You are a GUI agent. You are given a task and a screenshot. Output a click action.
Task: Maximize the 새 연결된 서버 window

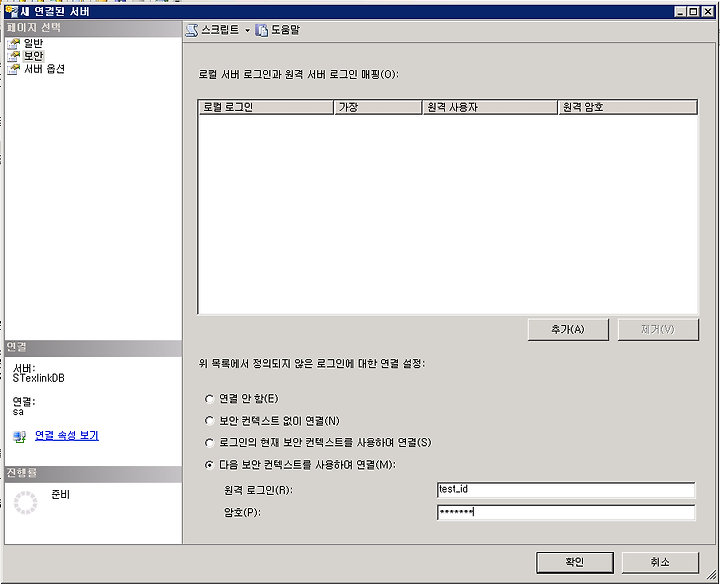(694, 11)
